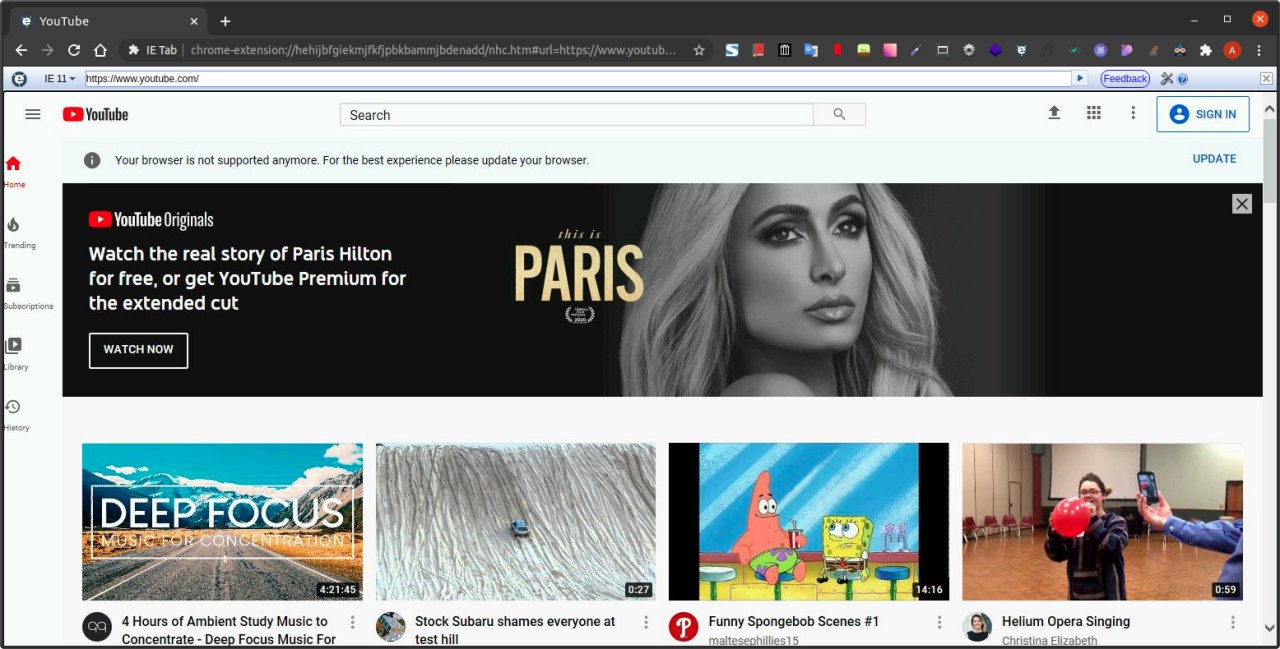Click WATCH NOW on banner
Viewport: 1280px width, 649px height.
tap(138, 350)
